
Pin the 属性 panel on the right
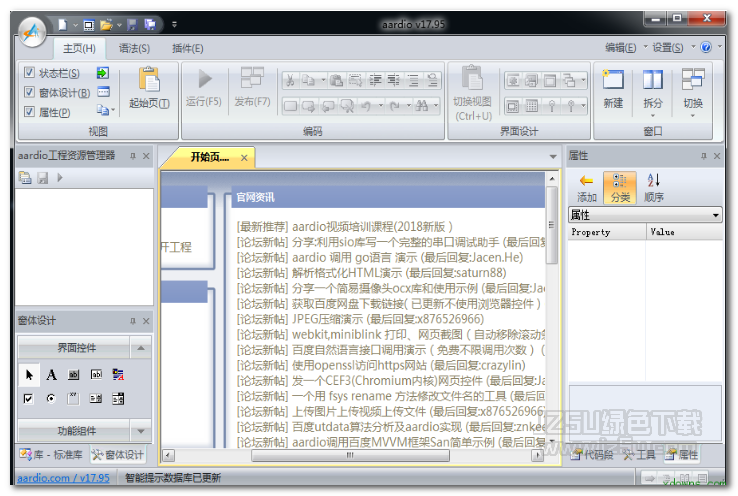(x=704, y=156)
